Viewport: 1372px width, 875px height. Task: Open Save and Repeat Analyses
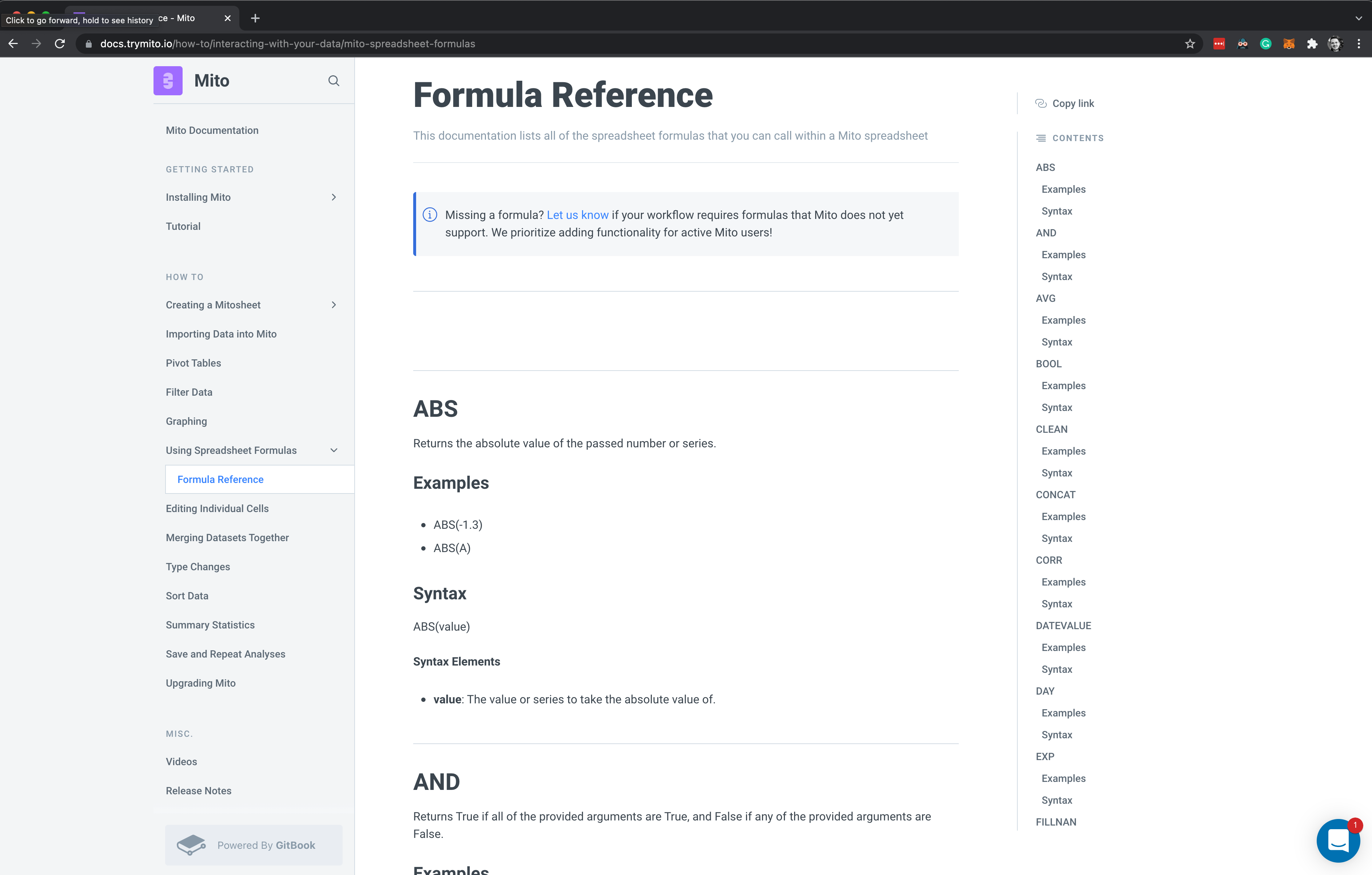pyautogui.click(x=226, y=654)
